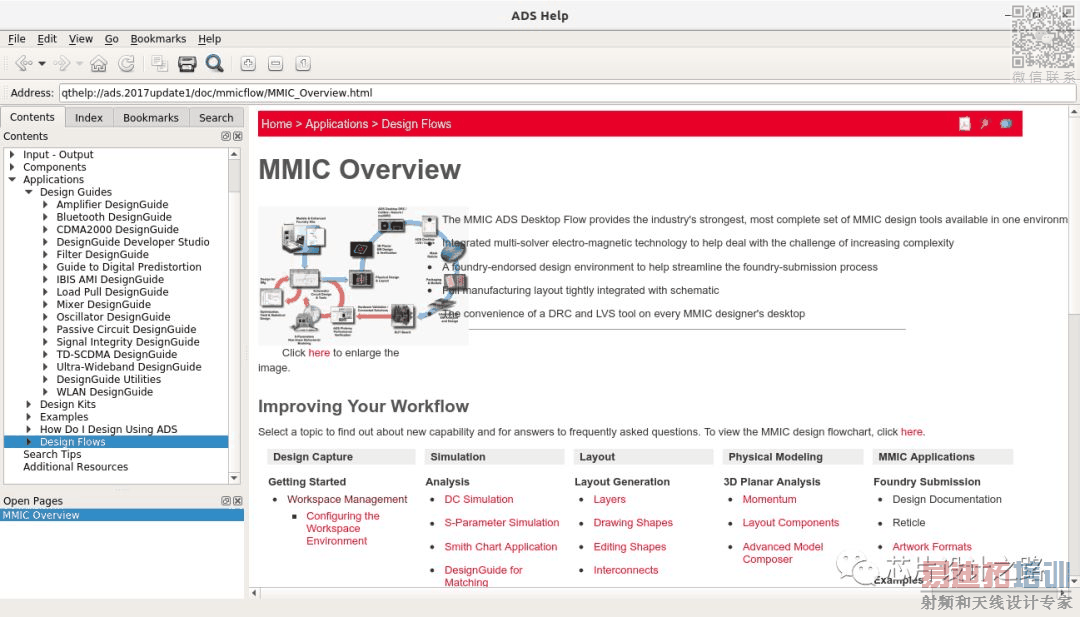
Task: Expand the Components tree node
Action: 12,167
